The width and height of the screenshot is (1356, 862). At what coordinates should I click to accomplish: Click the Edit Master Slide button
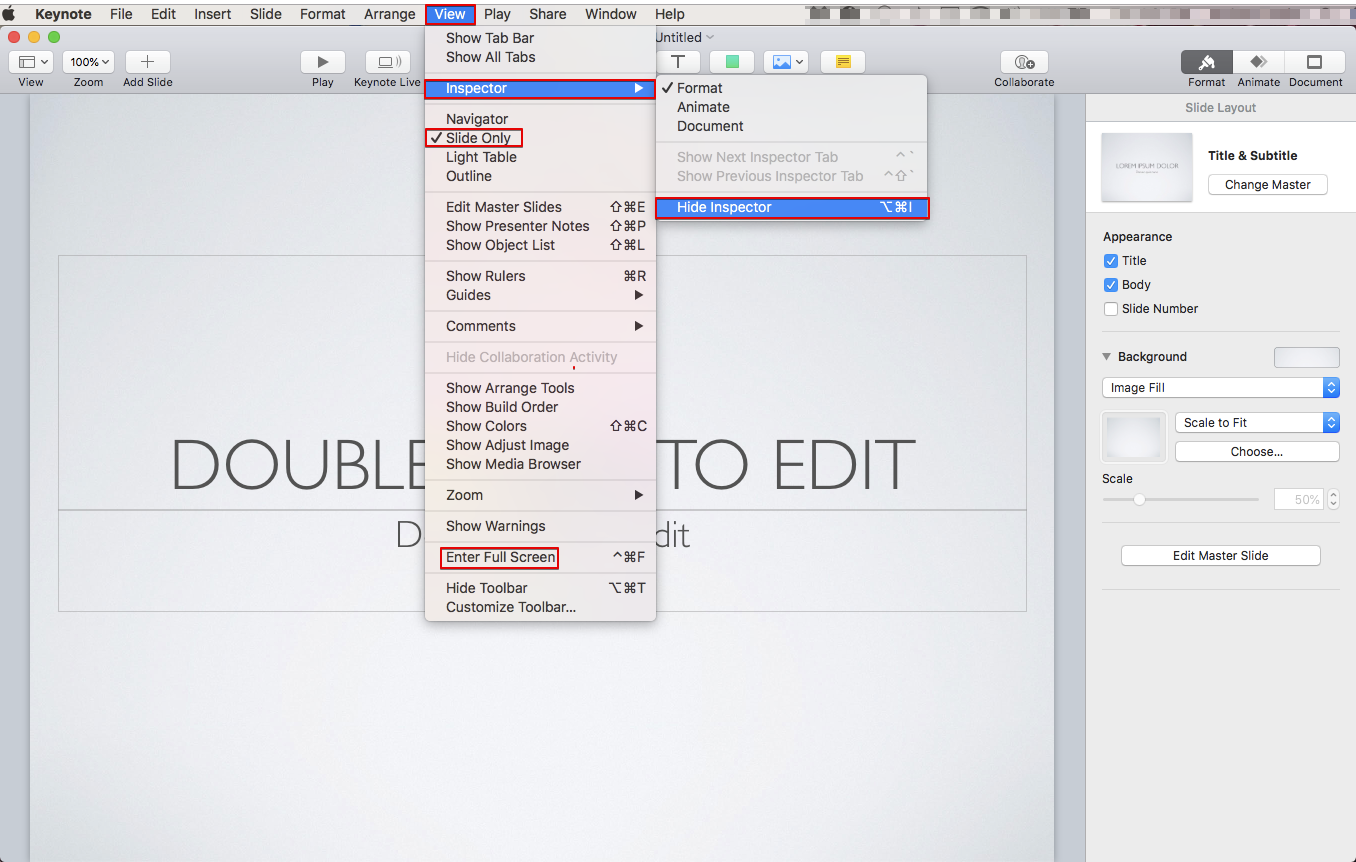pos(1220,556)
